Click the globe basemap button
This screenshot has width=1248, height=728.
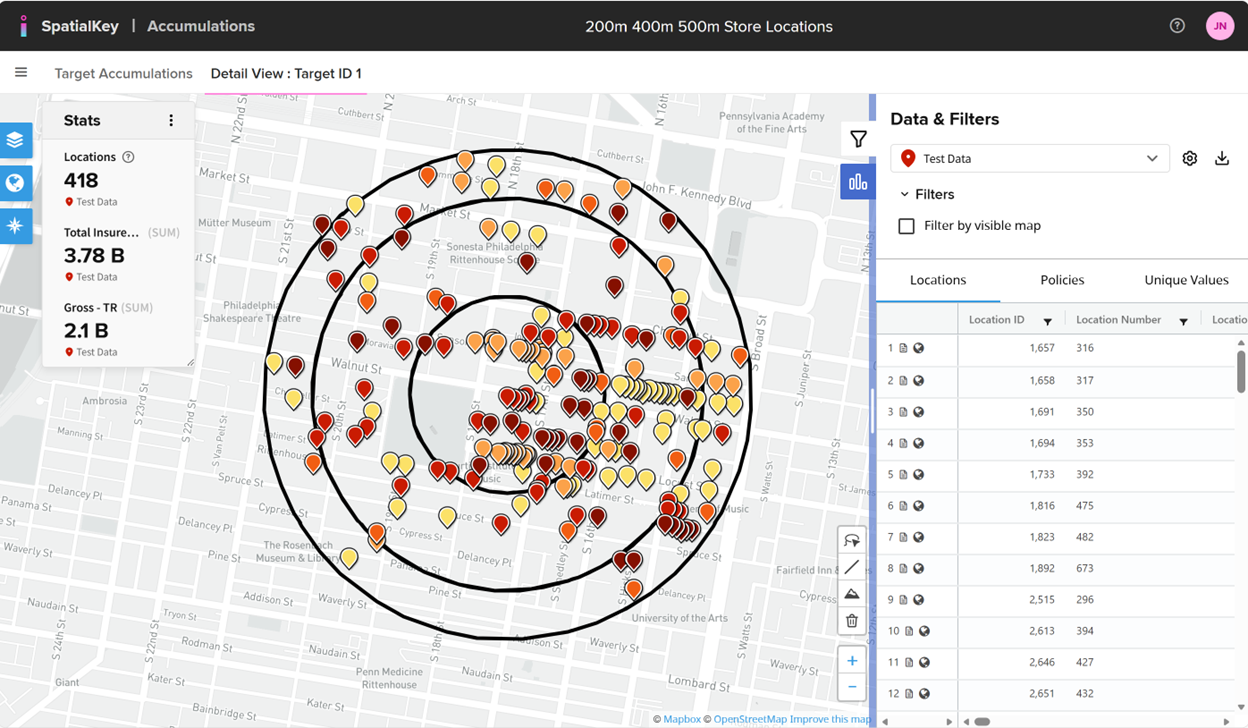[x=15, y=183]
